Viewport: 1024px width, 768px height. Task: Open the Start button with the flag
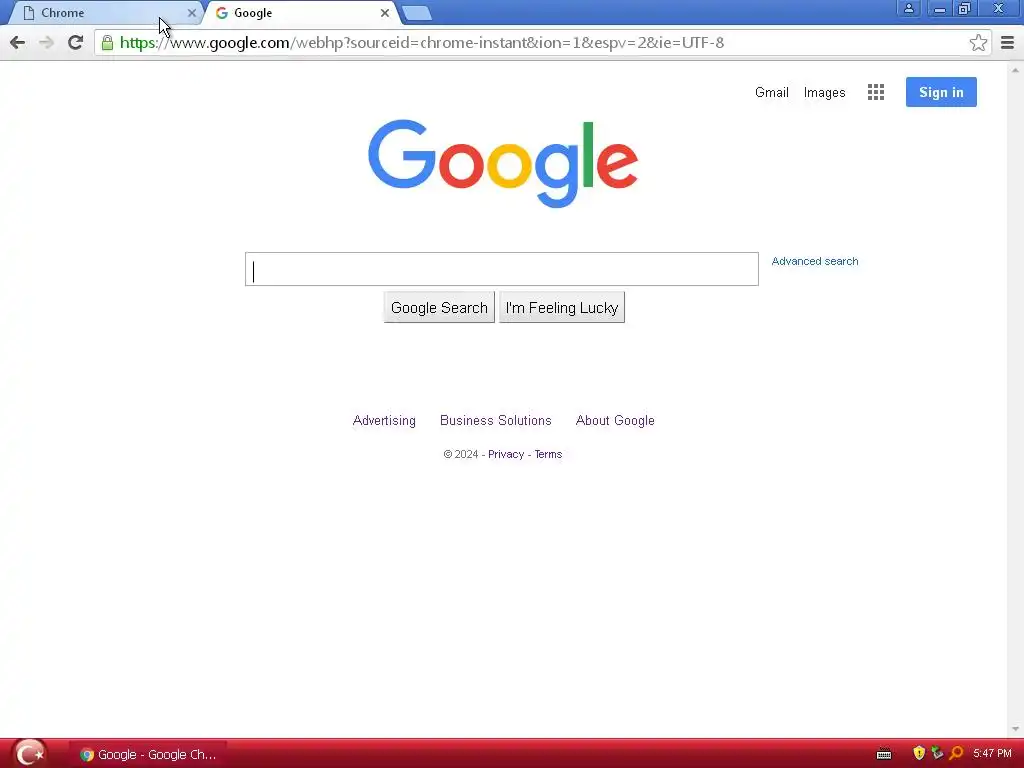[x=29, y=754]
